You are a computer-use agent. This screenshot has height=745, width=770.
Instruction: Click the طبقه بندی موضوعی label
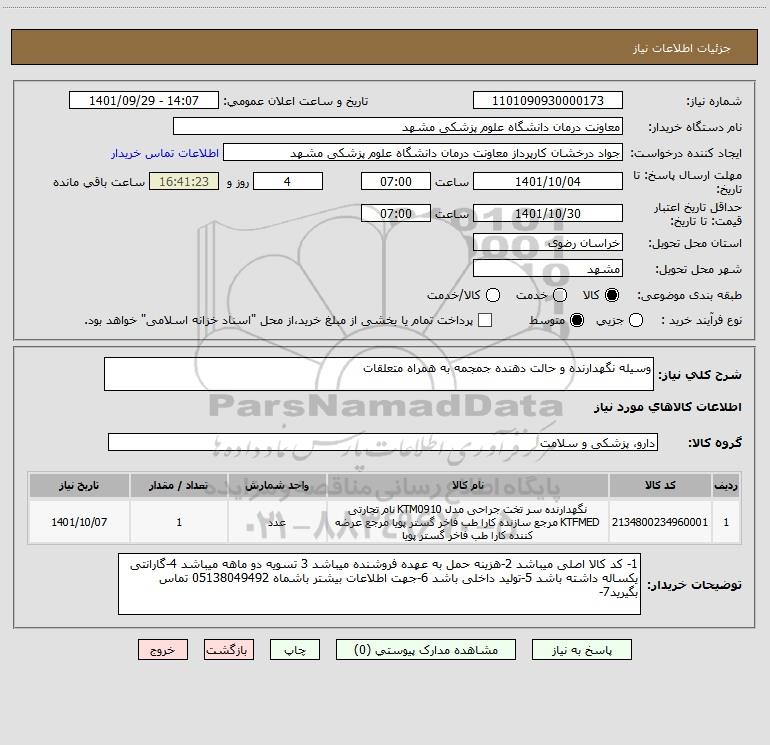689,295
